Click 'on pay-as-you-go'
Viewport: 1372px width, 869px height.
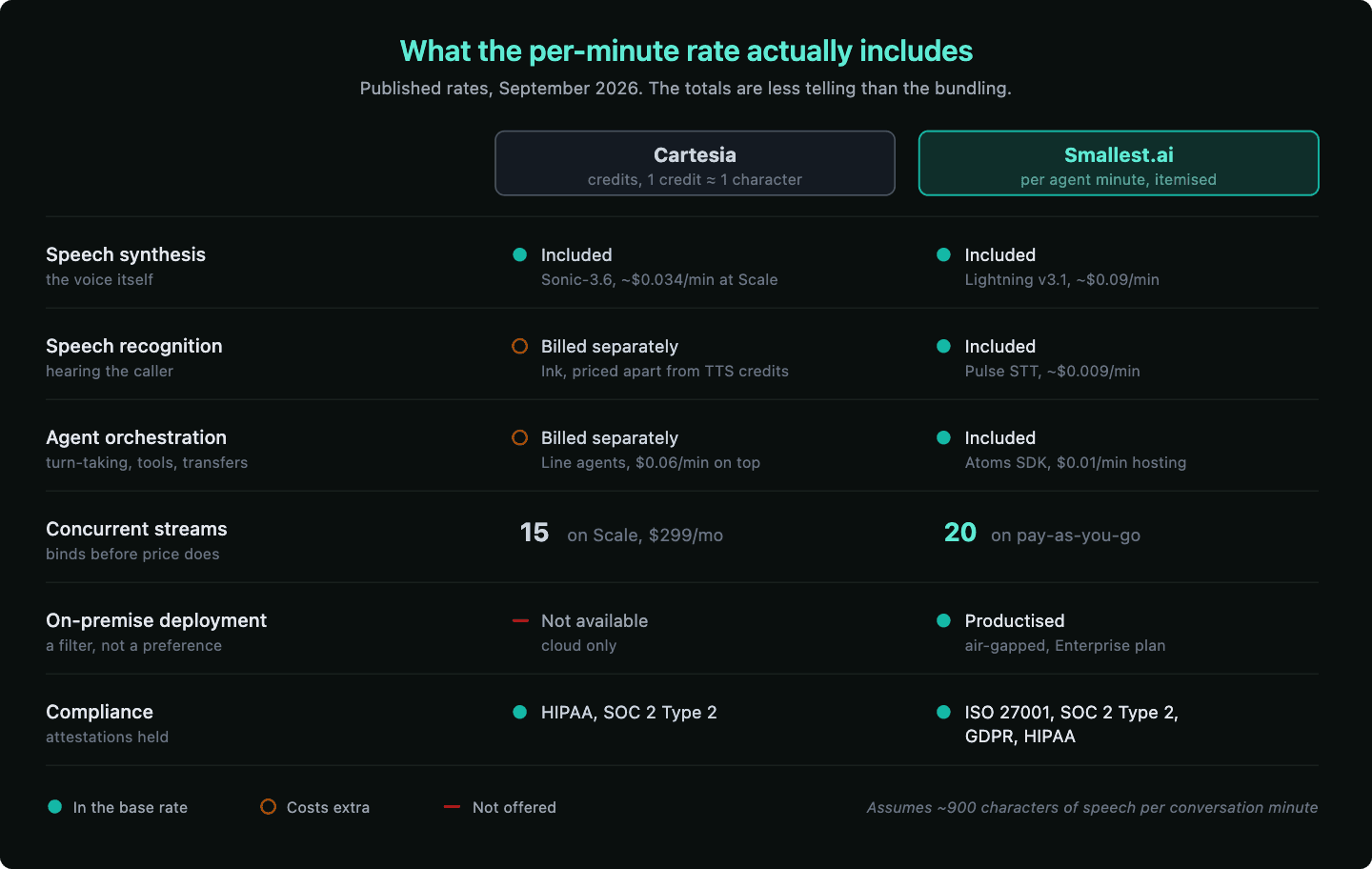coord(1065,536)
